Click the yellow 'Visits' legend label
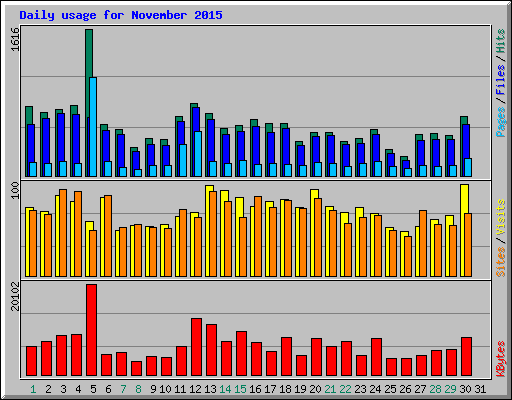The height and width of the screenshot is (400, 512). (x=501, y=218)
